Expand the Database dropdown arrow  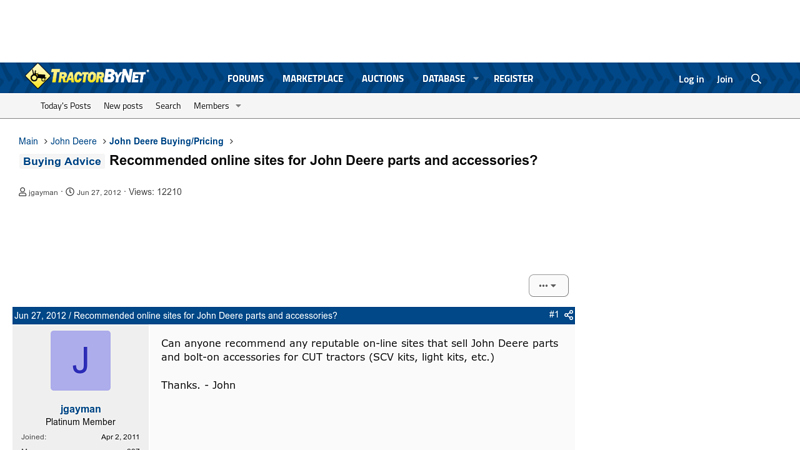point(476,79)
